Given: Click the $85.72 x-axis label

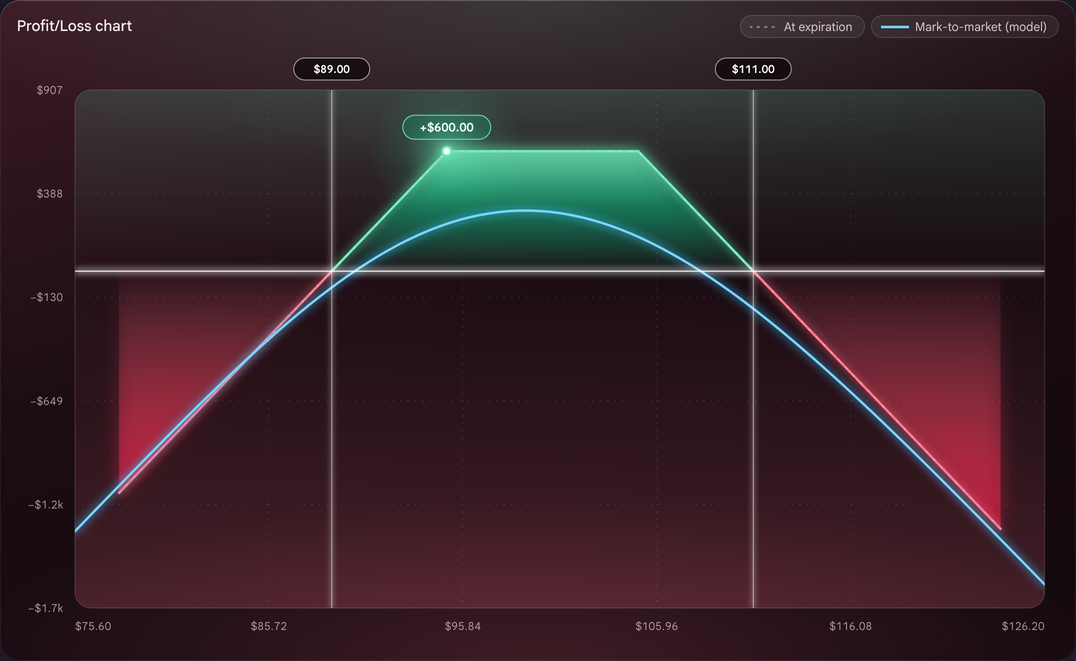Looking at the screenshot, I should click(x=268, y=626).
